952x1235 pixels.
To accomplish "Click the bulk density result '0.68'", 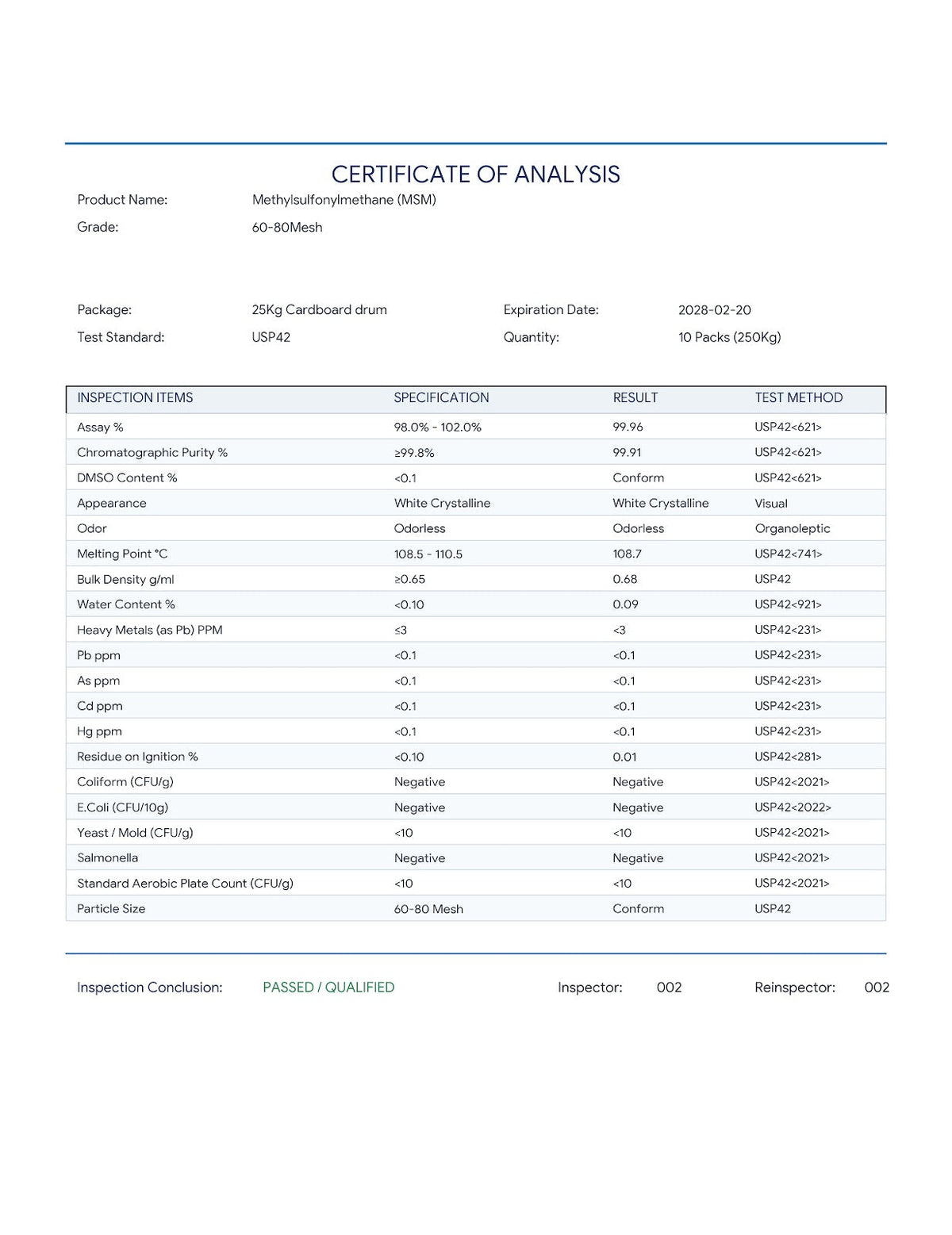I will (625, 580).
